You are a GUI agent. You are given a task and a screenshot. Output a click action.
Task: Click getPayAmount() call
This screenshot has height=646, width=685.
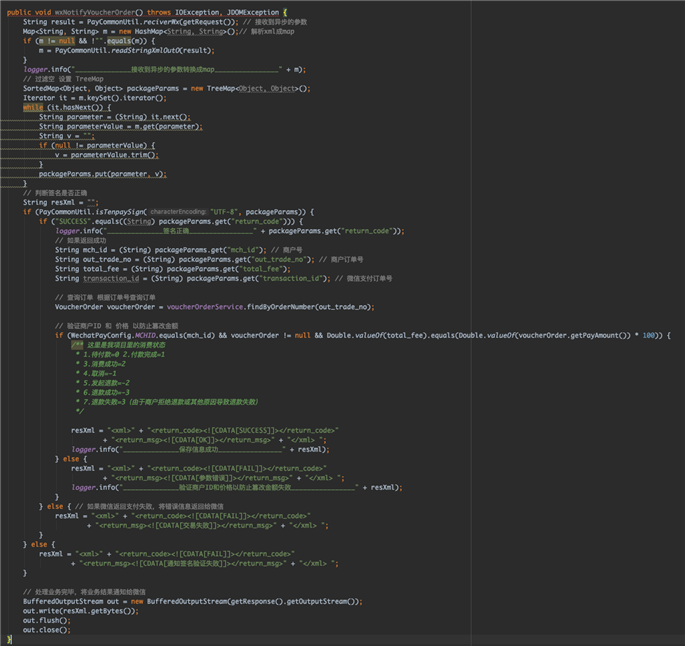point(602,335)
